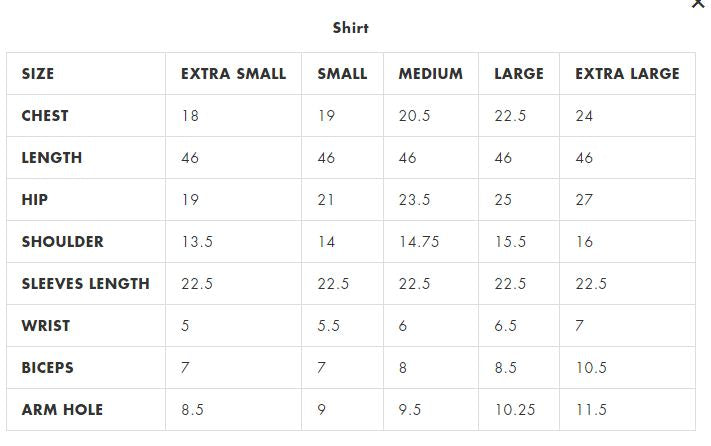Click the LARGE column header
Image resolution: width=711 pixels, height=446 pixels.
click(519, 73)
